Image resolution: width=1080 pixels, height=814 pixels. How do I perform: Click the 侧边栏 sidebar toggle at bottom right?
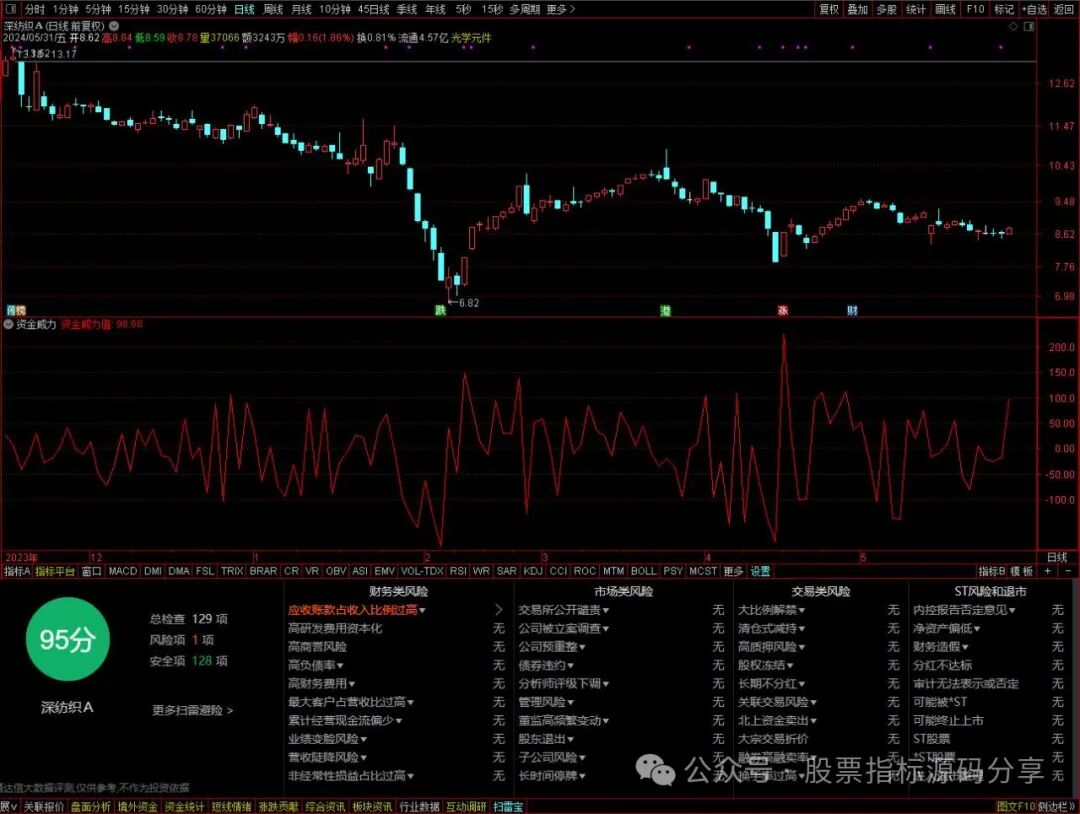tap(1059, 806)
